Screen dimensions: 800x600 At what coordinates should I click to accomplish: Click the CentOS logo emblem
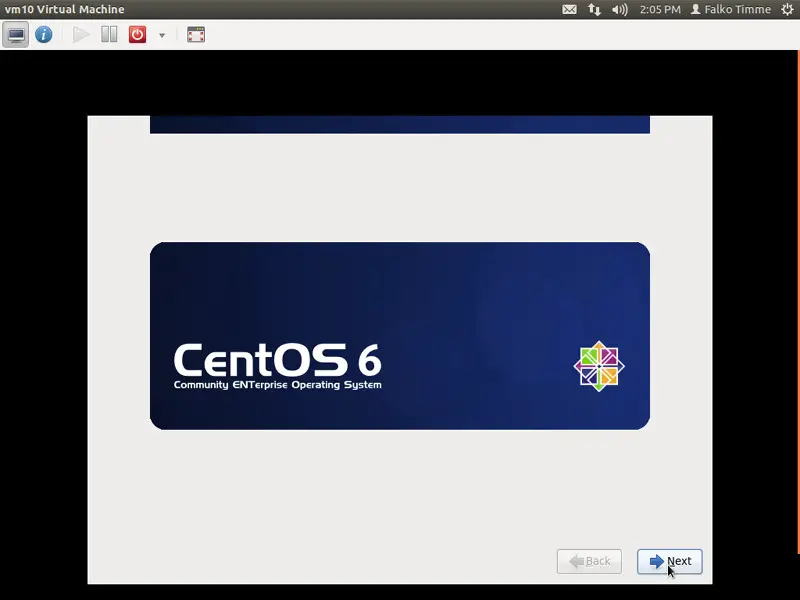[599, 366]
